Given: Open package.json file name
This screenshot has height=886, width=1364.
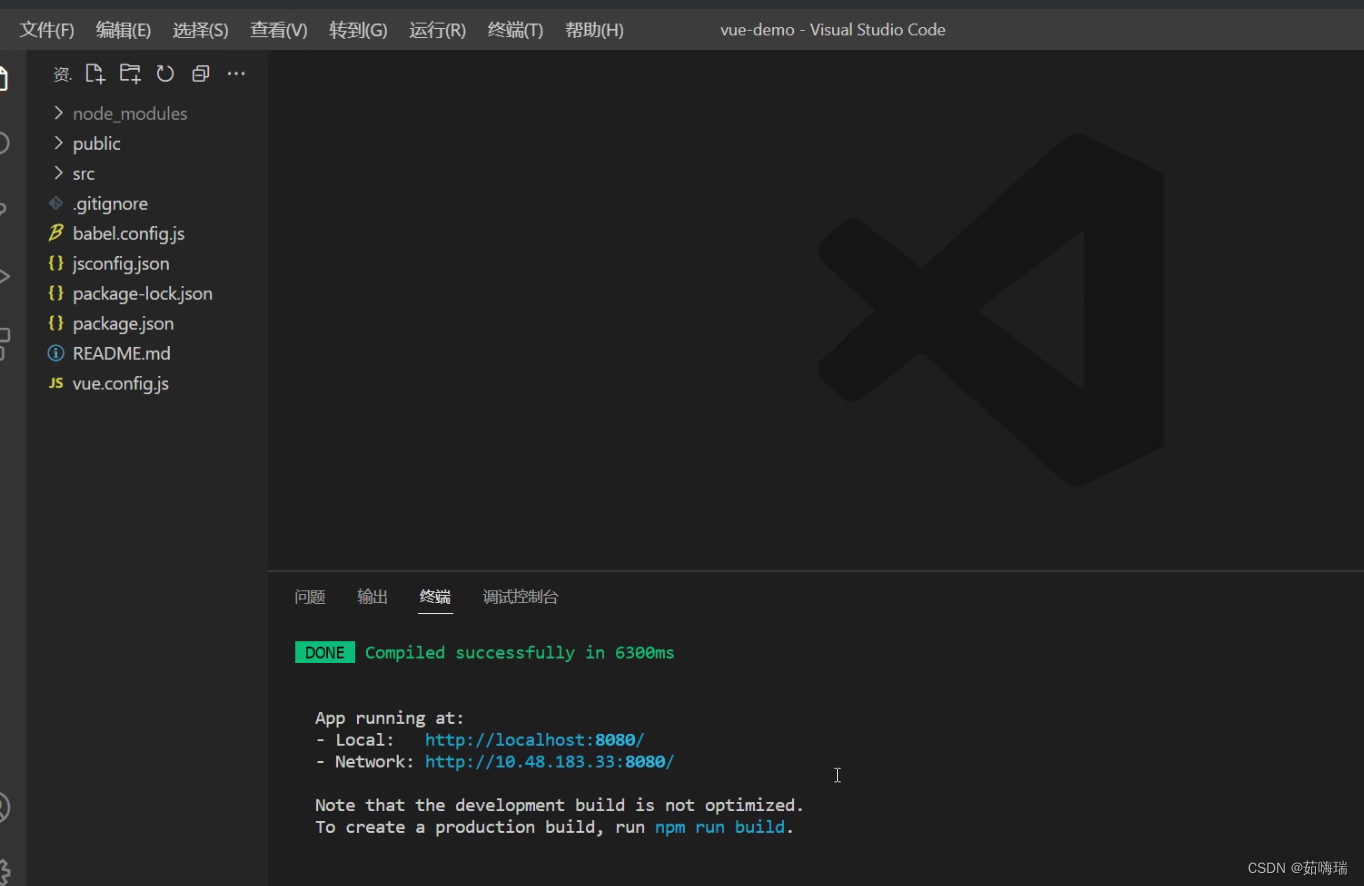Looking at the screenshot, I should coord(123,323).
